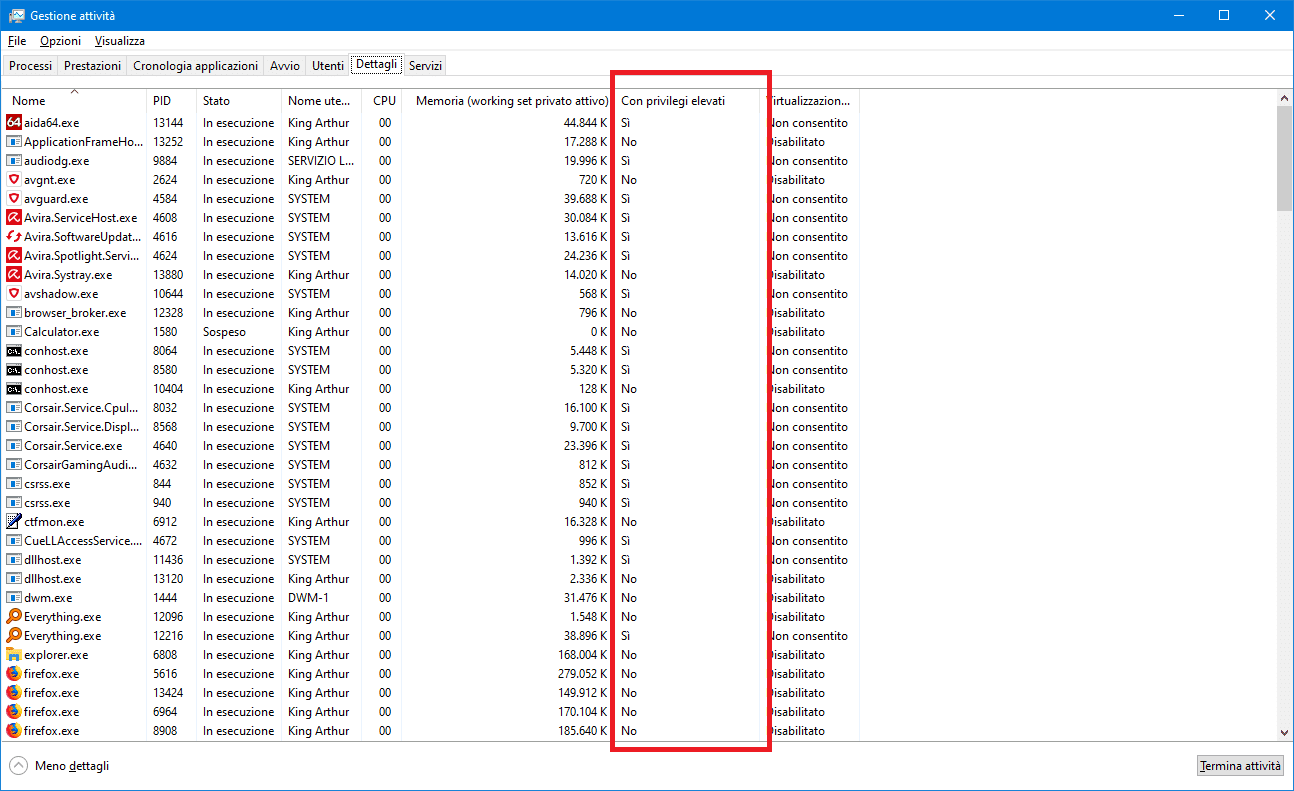Sort by Con privilegi elevati column
Image resolution: width=1294 pixels, height=791 pixels.
tap(673, 101)
